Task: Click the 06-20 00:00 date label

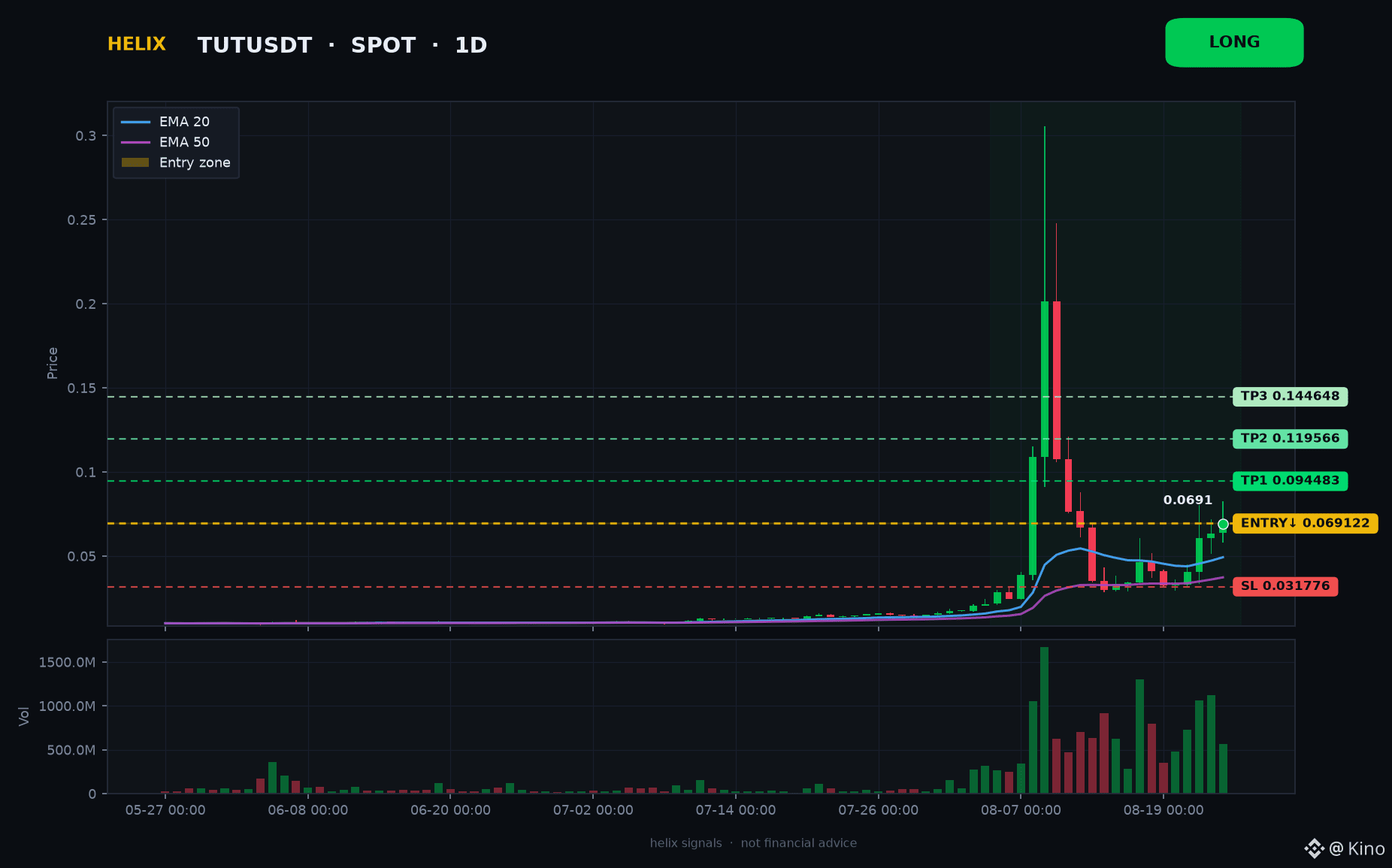Action: [450, 810]
